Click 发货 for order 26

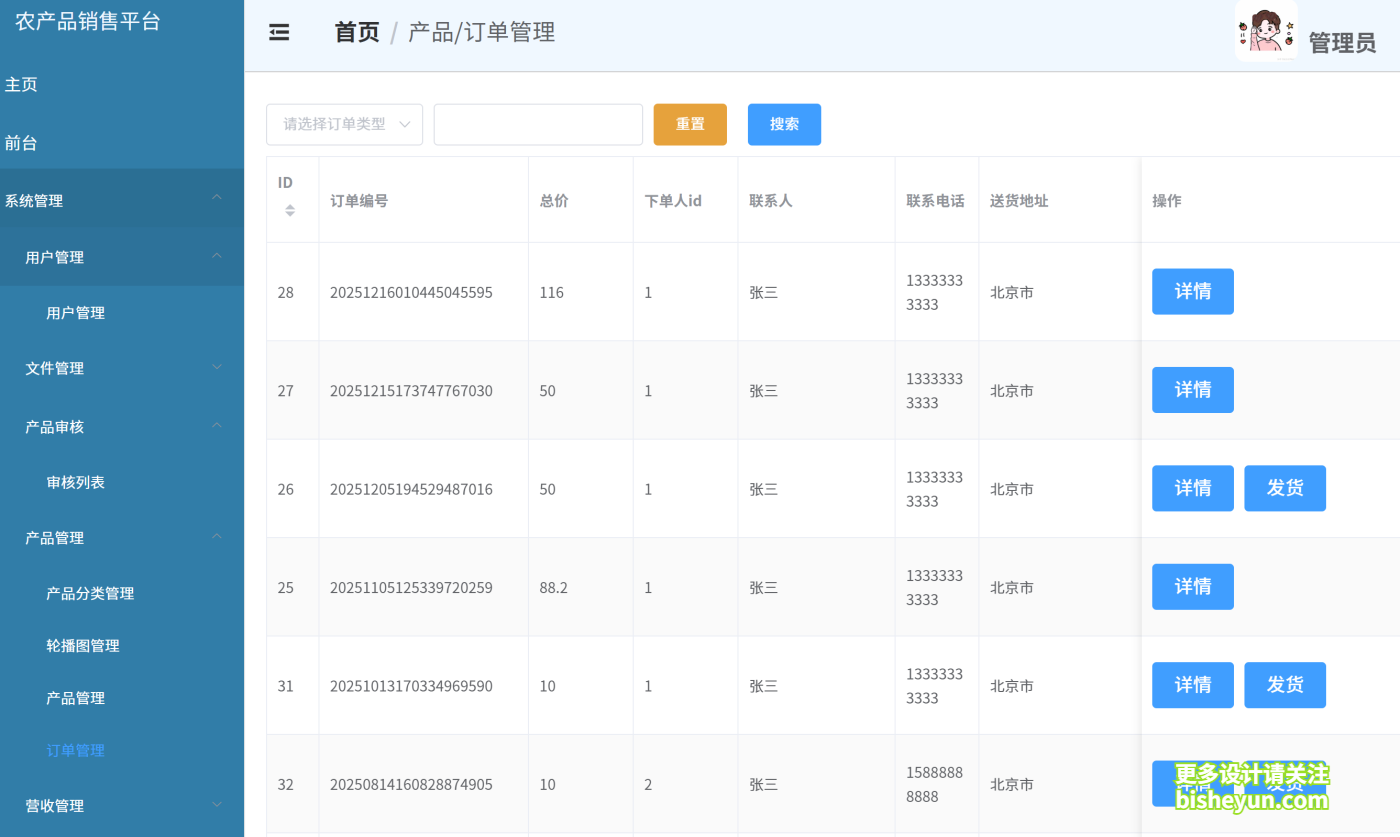tap(1285, 488)
